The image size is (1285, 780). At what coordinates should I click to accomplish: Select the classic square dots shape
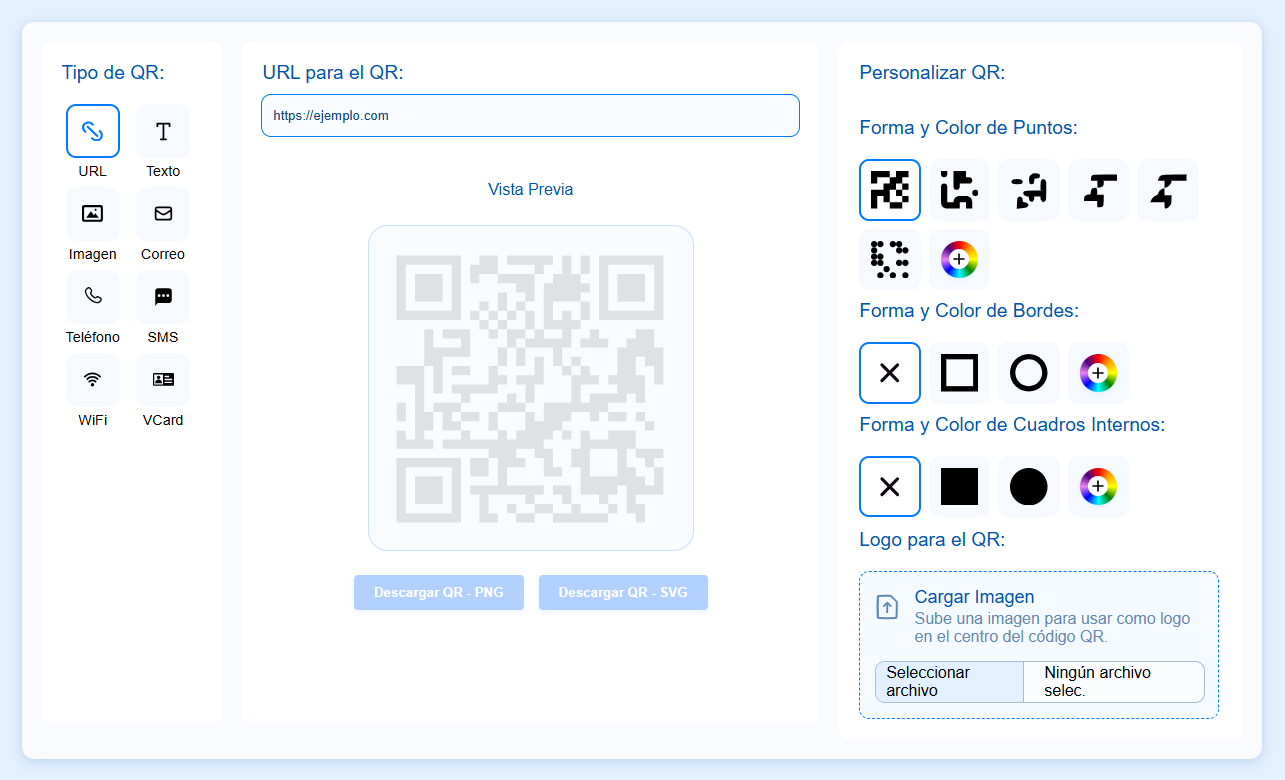click(890, 190)
